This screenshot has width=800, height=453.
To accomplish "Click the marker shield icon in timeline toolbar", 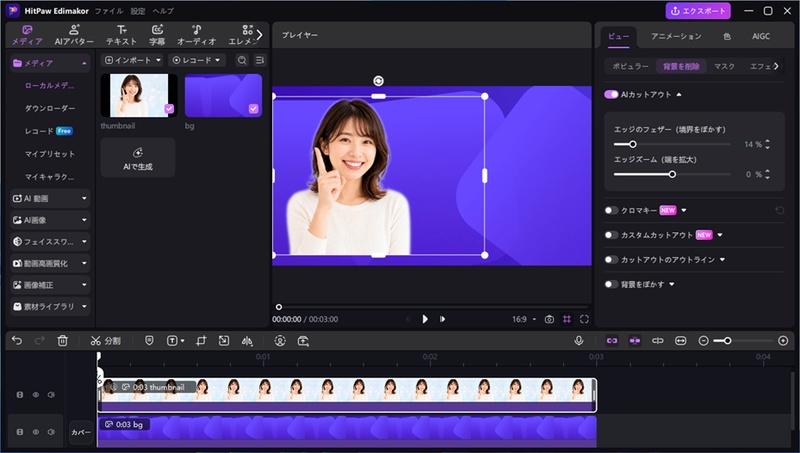I will tap(149, 340).
